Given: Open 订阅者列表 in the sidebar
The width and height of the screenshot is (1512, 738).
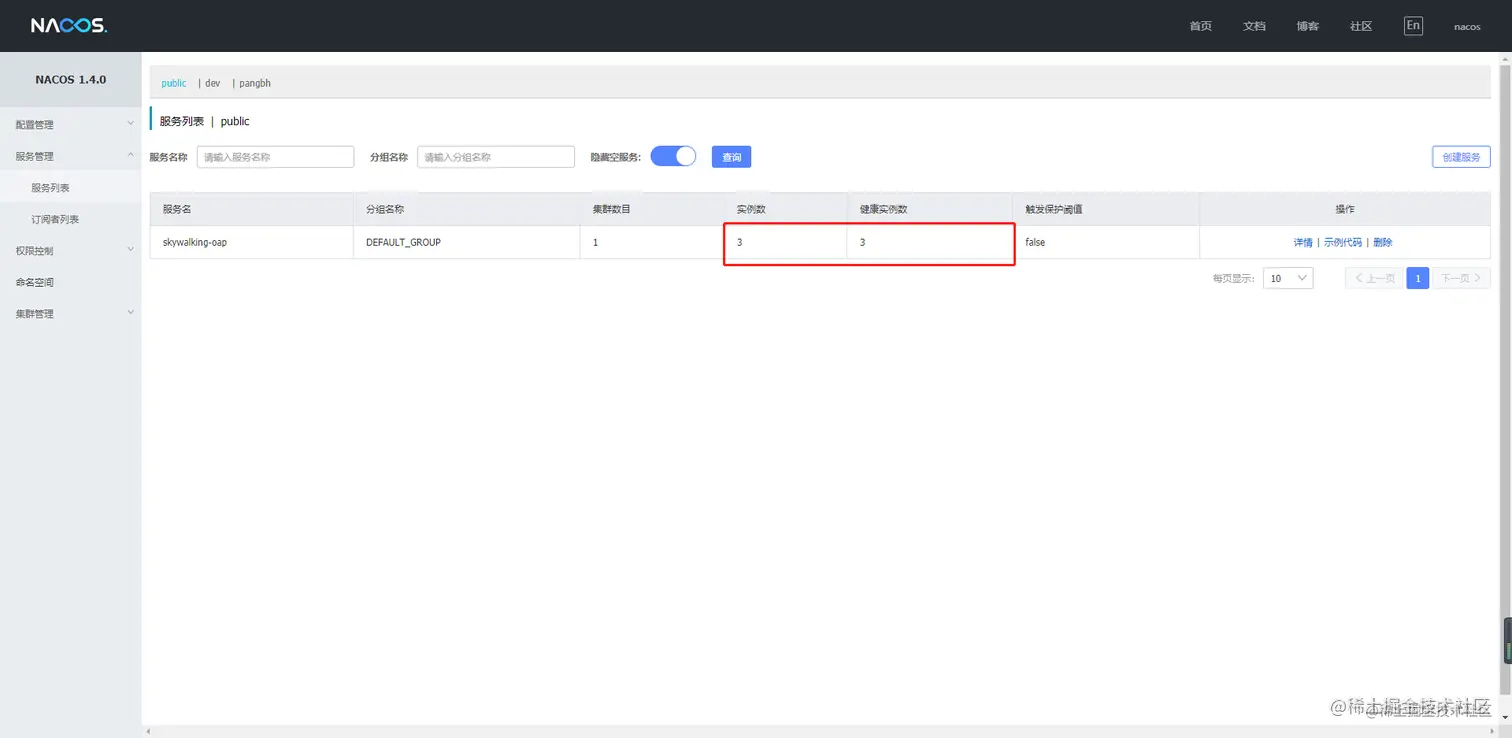Looking at the screenshot, I should [54, 219].
